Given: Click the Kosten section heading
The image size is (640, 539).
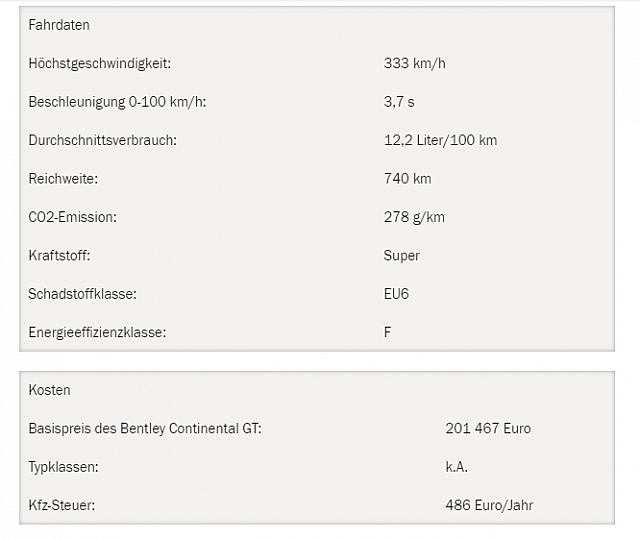Looking at the screenshot, I should 49,390.
